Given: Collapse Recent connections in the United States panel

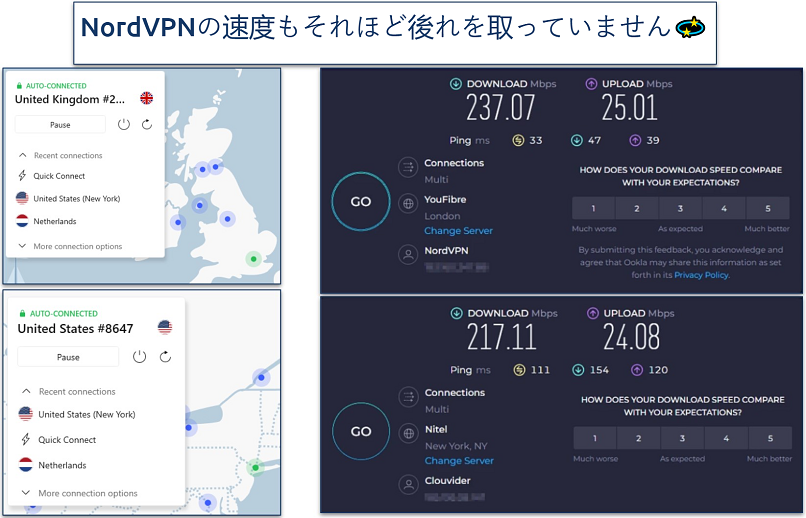Looking at the screenshot, I should (x=26, y=392).
